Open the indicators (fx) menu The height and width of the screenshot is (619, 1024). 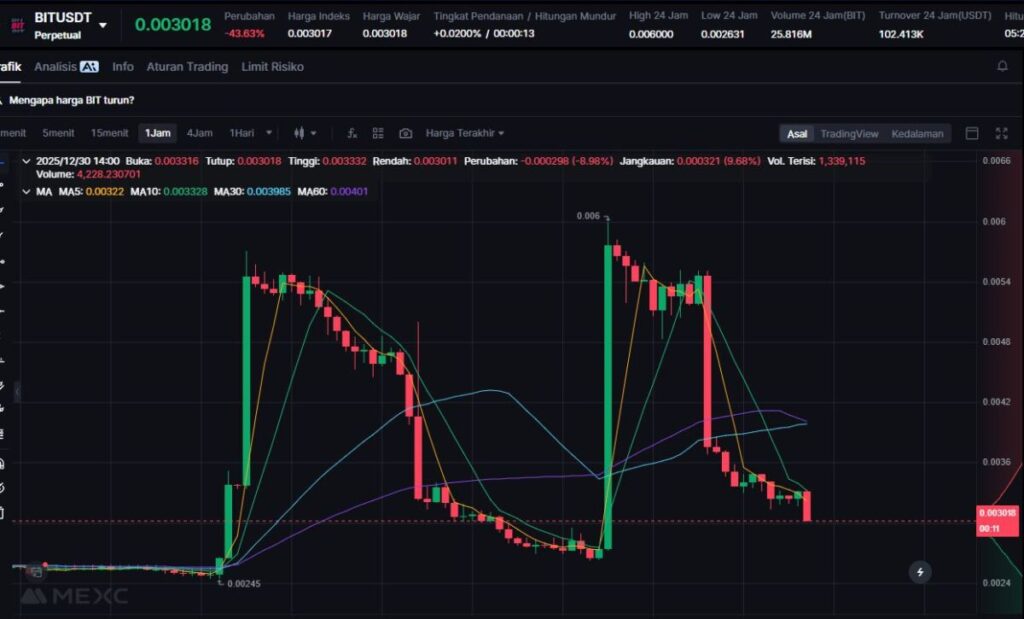pos(352,133)
